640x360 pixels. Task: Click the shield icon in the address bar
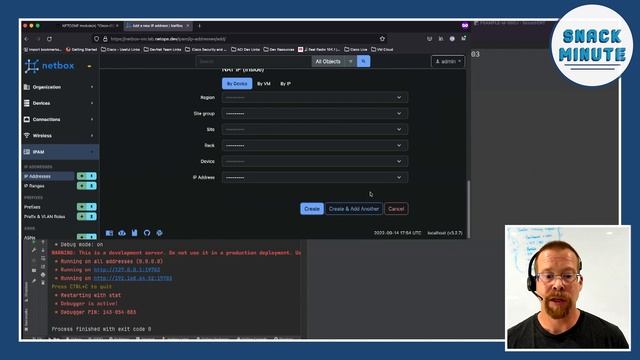point(96,39)
